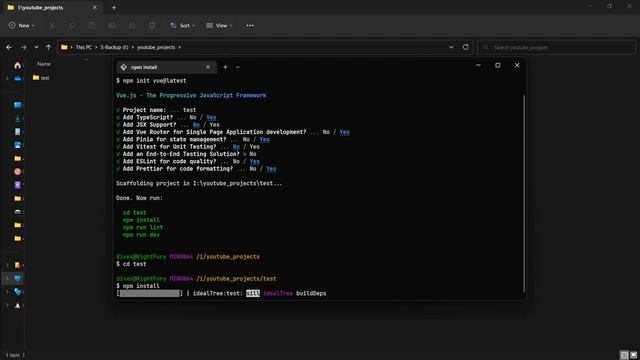Open Videos icon in Explorer sidebar
The image size is (640, 360).
(x=18, y=185)
